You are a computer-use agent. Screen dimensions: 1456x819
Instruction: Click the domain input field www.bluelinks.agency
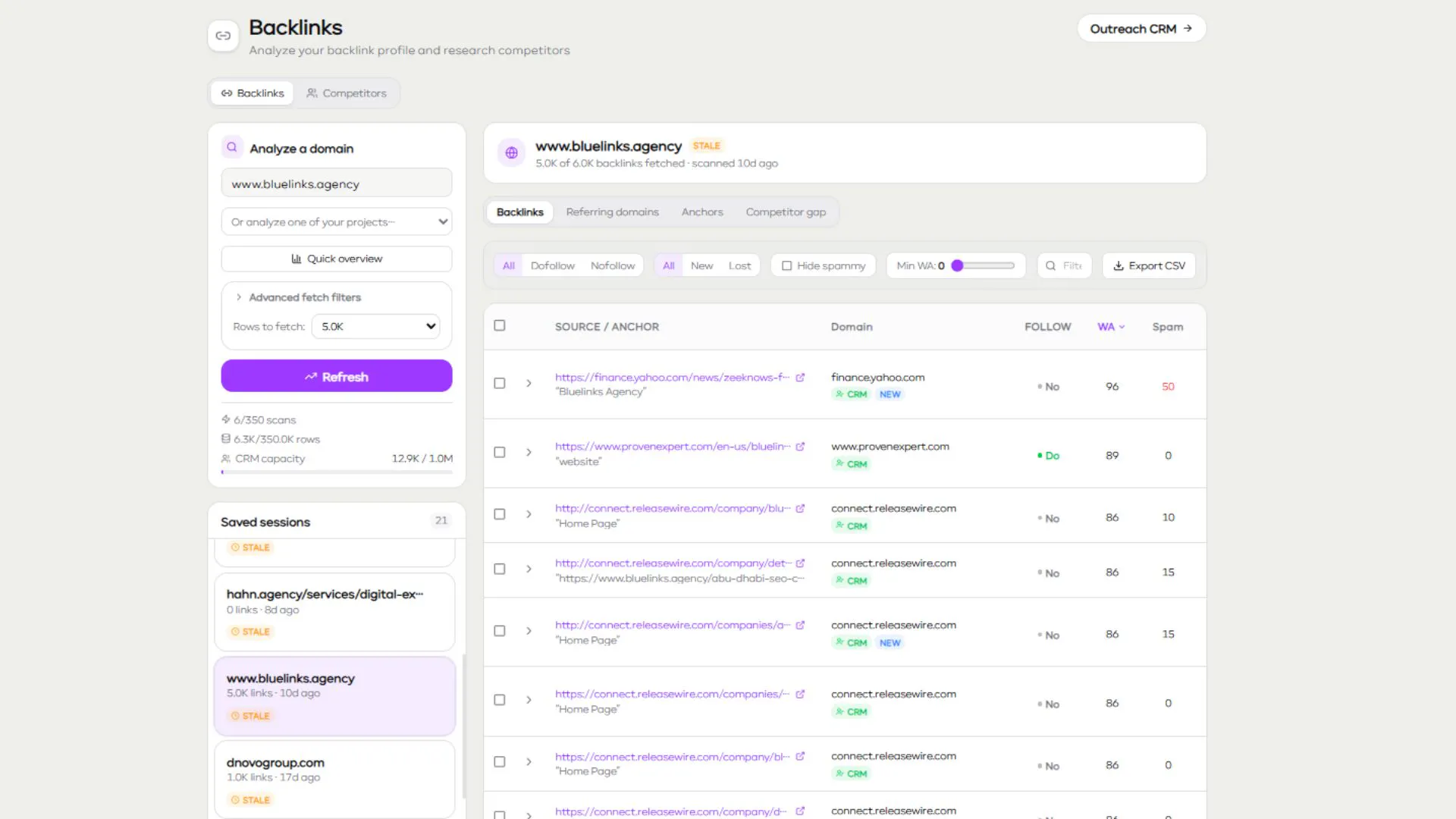click(x=337, y=184)
